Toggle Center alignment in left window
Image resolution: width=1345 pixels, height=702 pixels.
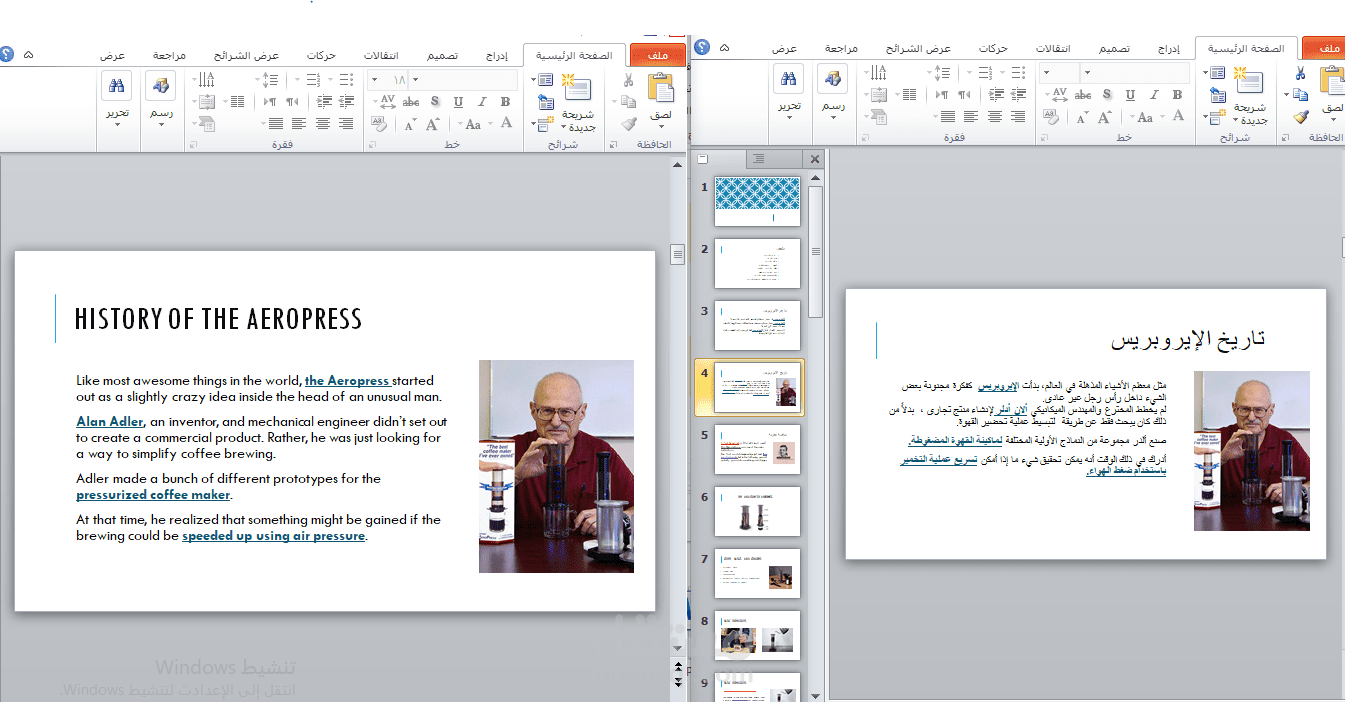pos(323,124)
